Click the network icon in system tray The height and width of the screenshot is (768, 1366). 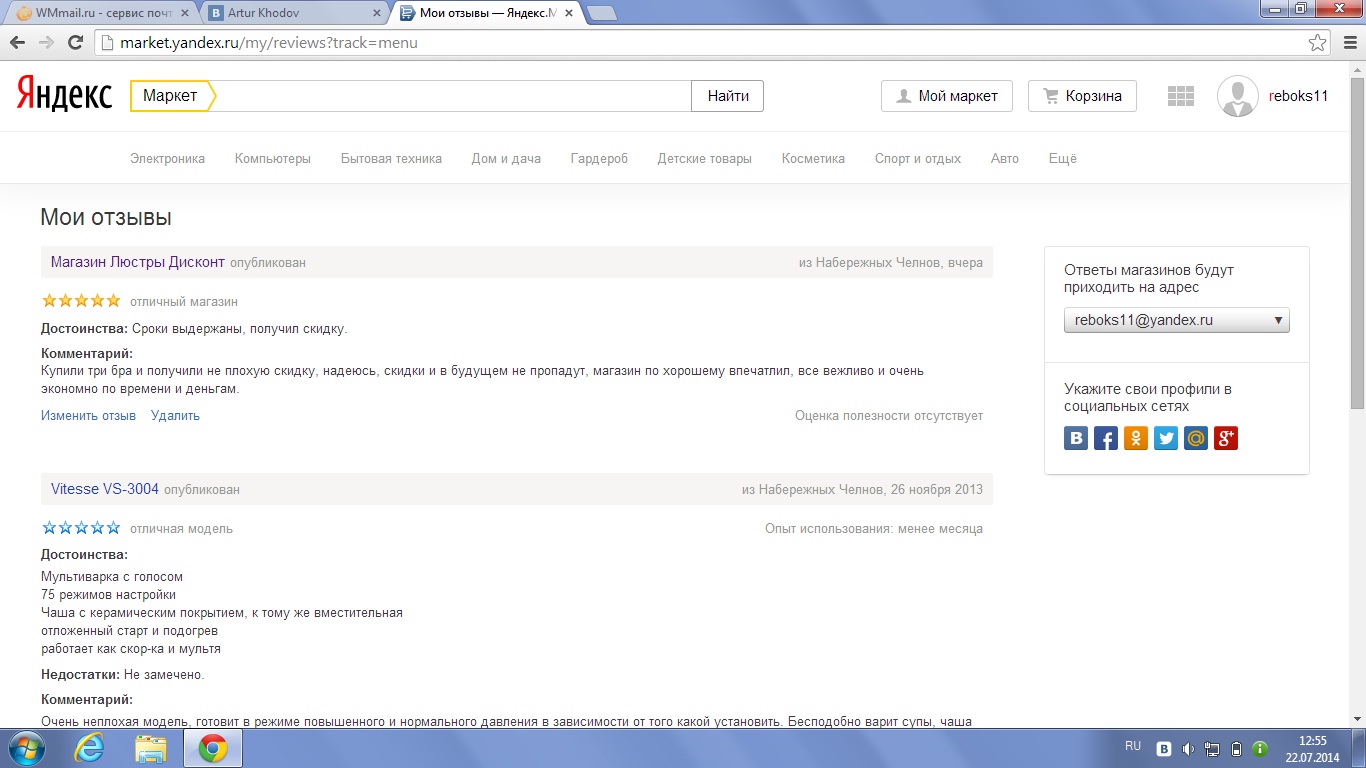point(1212,749)
